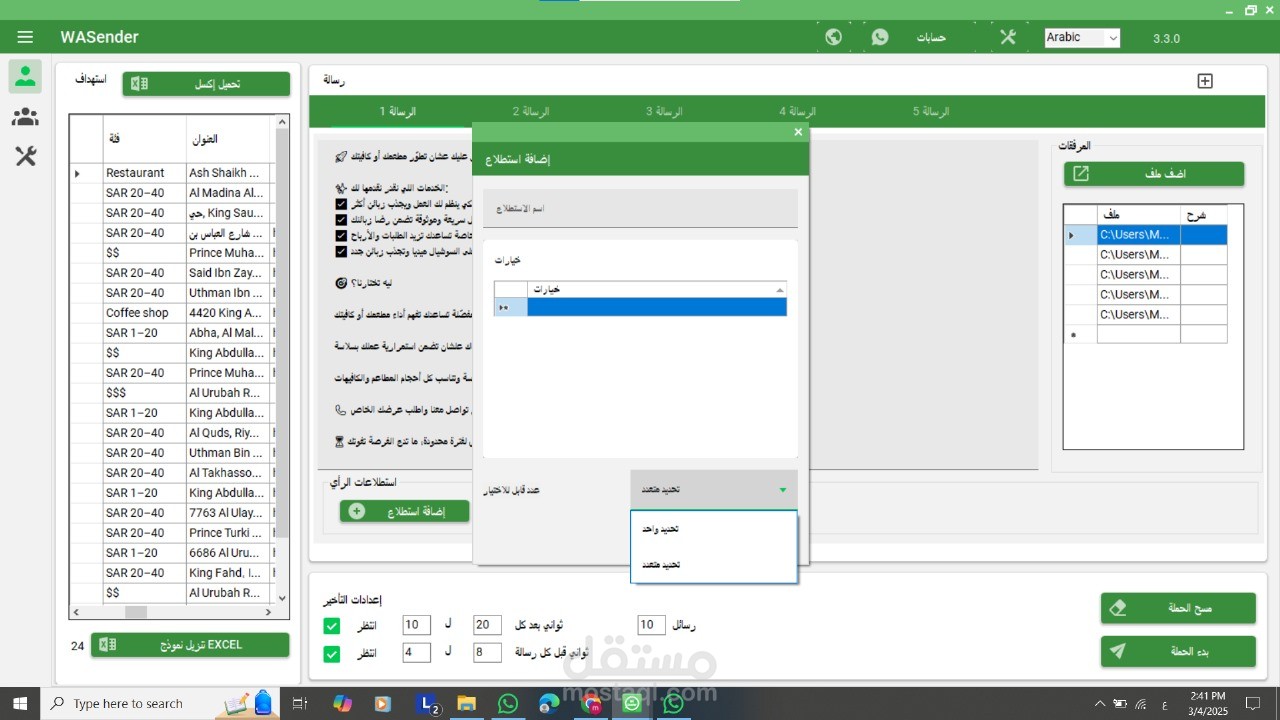Select the highlighted first attachment file row
1280x720 pixels.
(x=1145, y=235)
